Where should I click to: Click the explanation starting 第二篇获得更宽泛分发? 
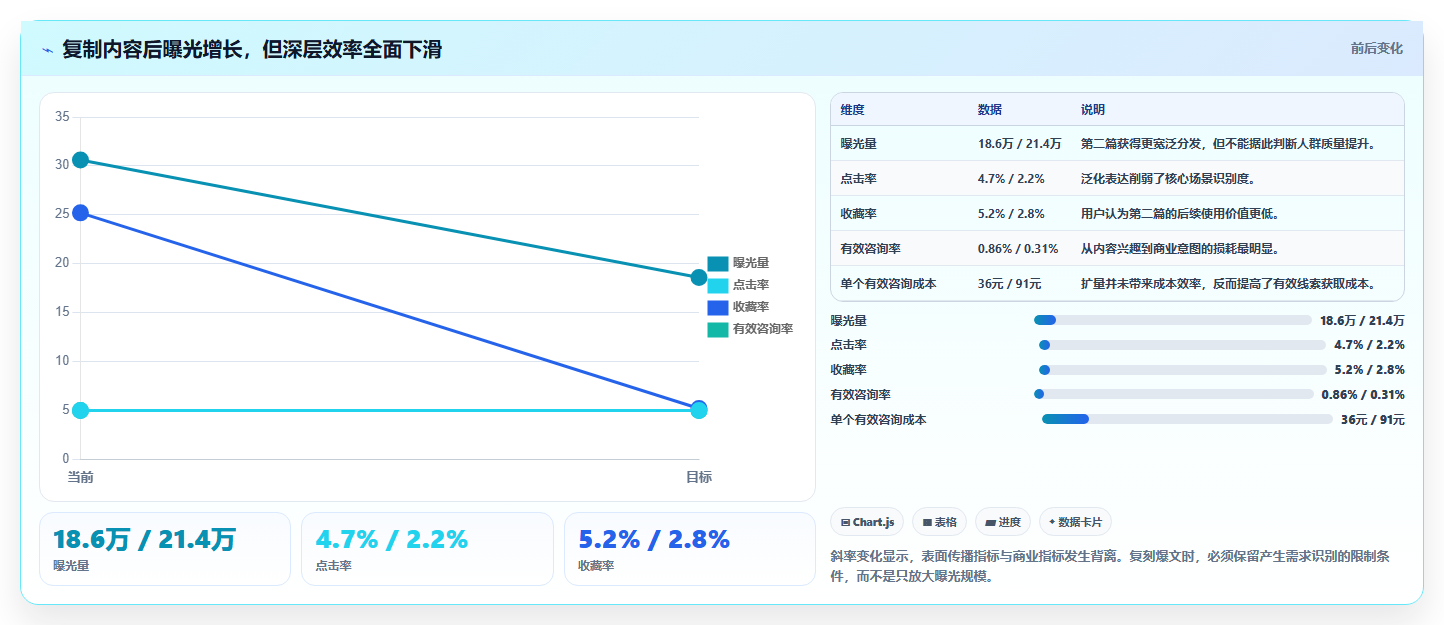[x=1229, y=144]
